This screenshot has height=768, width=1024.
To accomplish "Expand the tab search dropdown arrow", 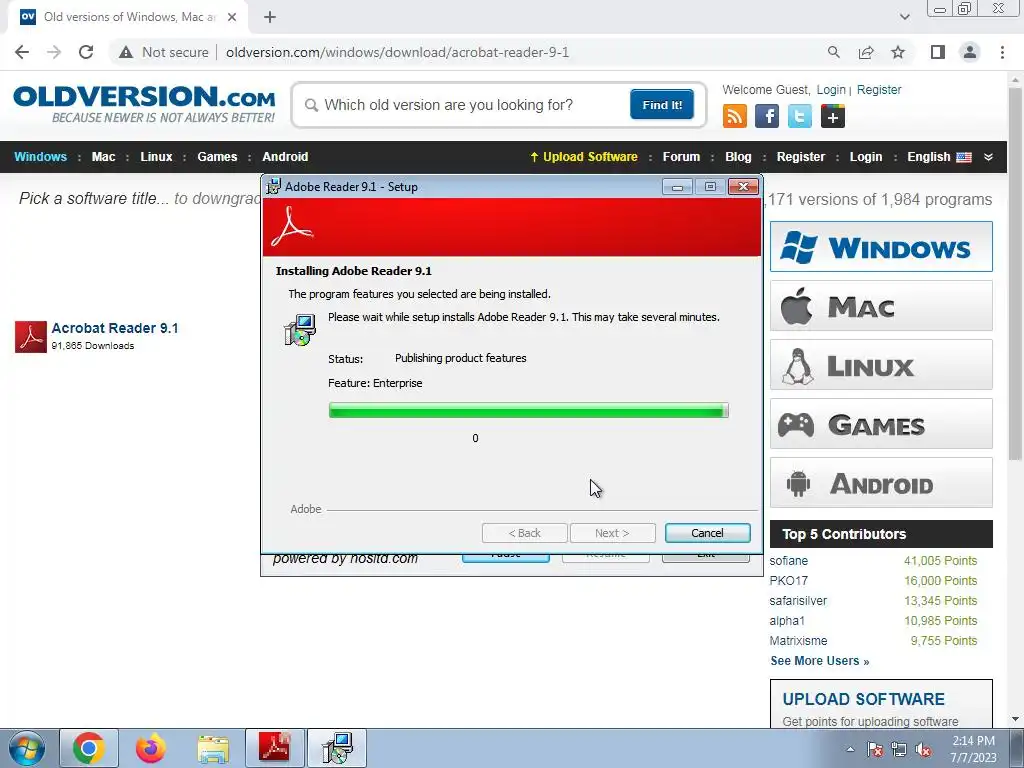I will 904,17.
